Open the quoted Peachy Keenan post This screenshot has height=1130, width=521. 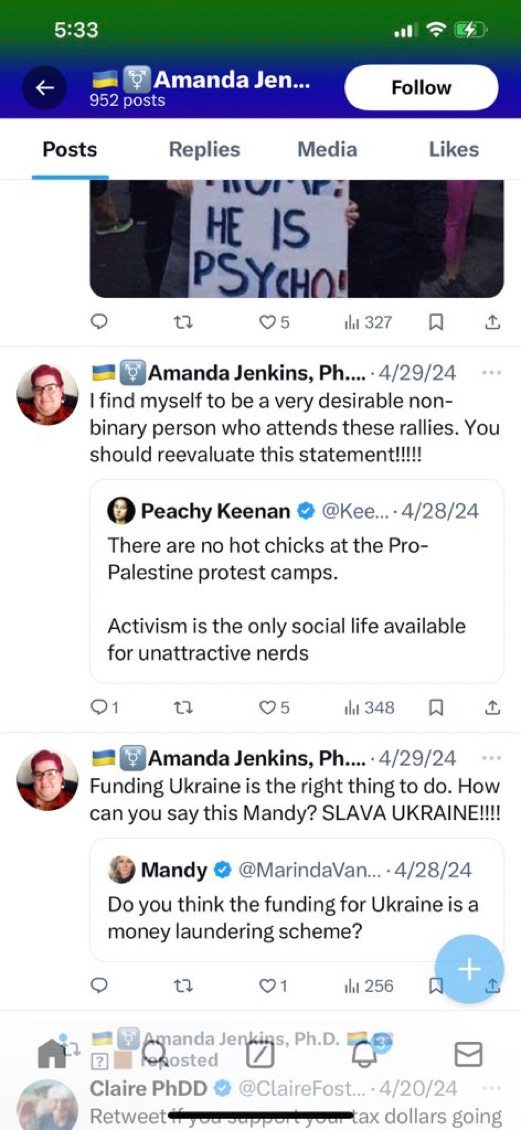click(x=296, y=582)
